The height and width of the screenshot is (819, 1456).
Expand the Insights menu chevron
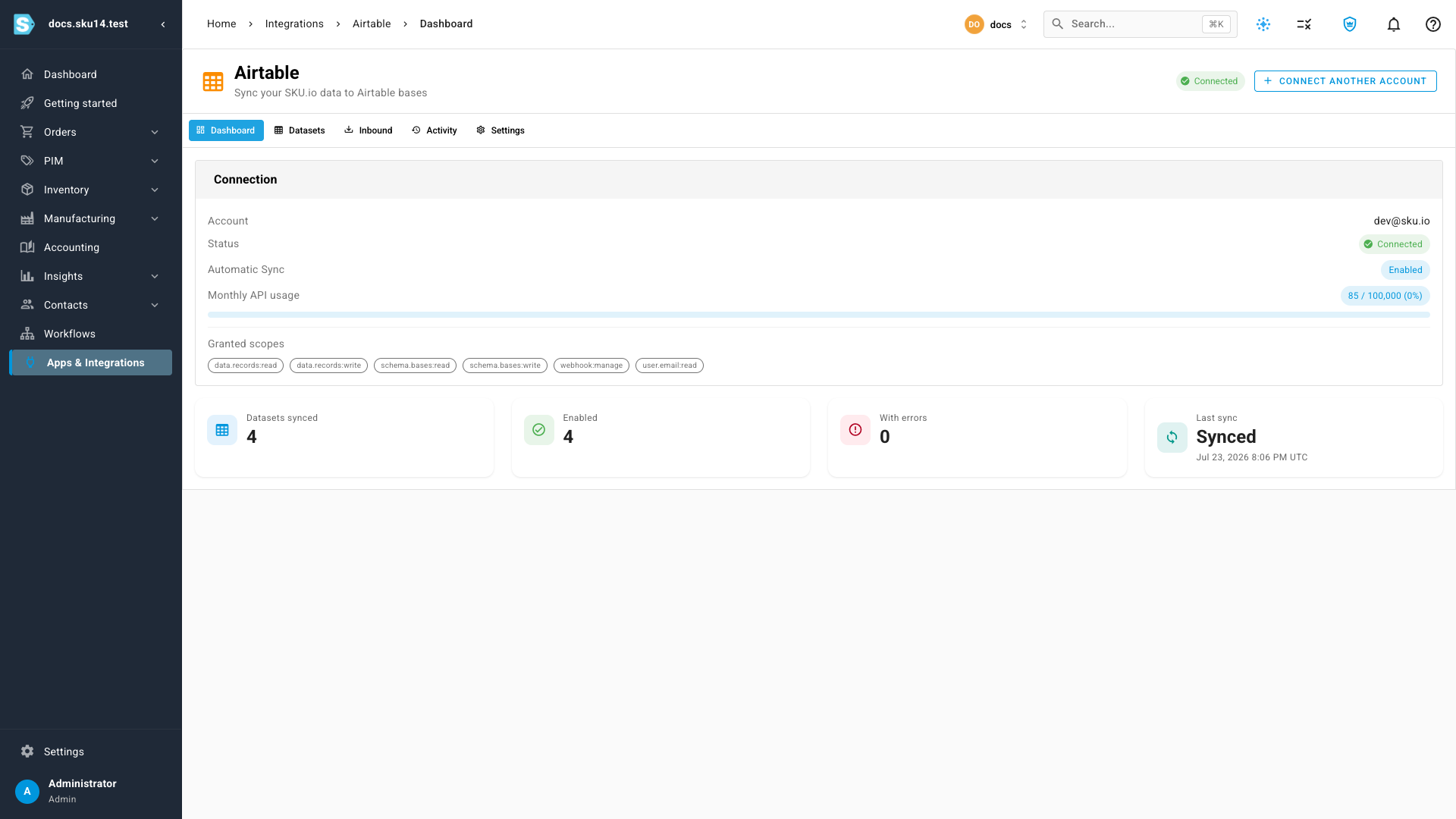click(x=155, y=276)
